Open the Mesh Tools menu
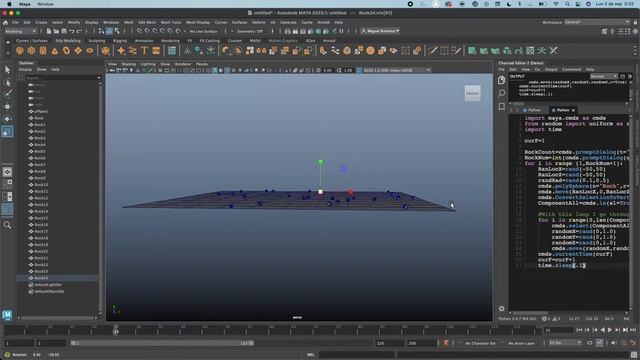Image resolution: width=640 pixels, height=360 pixels. (171, 22)
